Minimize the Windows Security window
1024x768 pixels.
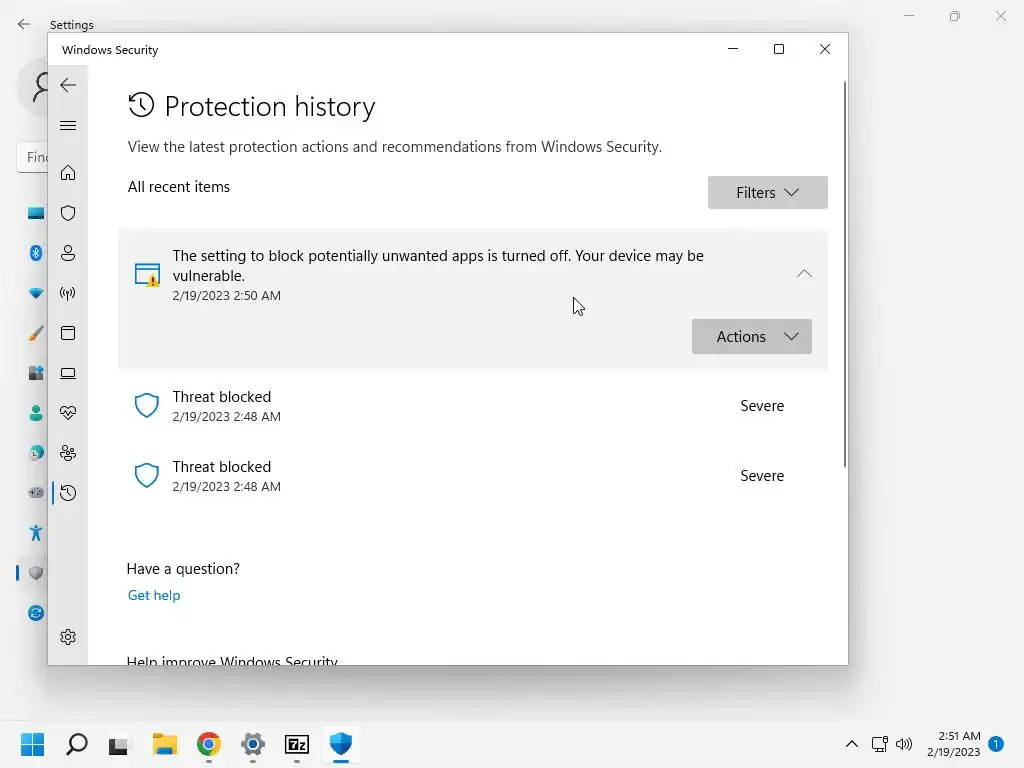tap(733, 49)
